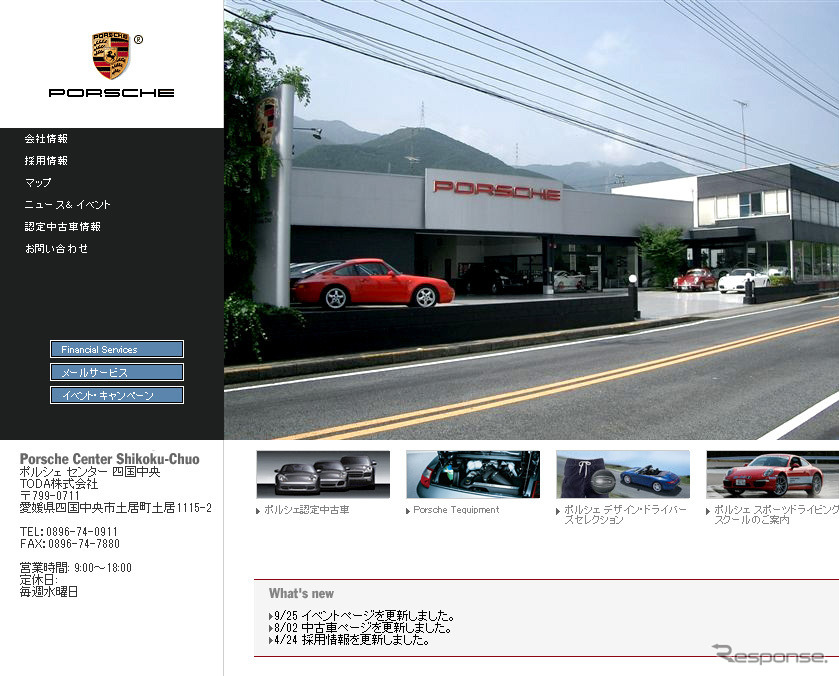Screen dimensions: 839x676
Task: Select マップ in the sidebar menu
Action: pyautogui.click(x=38, y=183)
